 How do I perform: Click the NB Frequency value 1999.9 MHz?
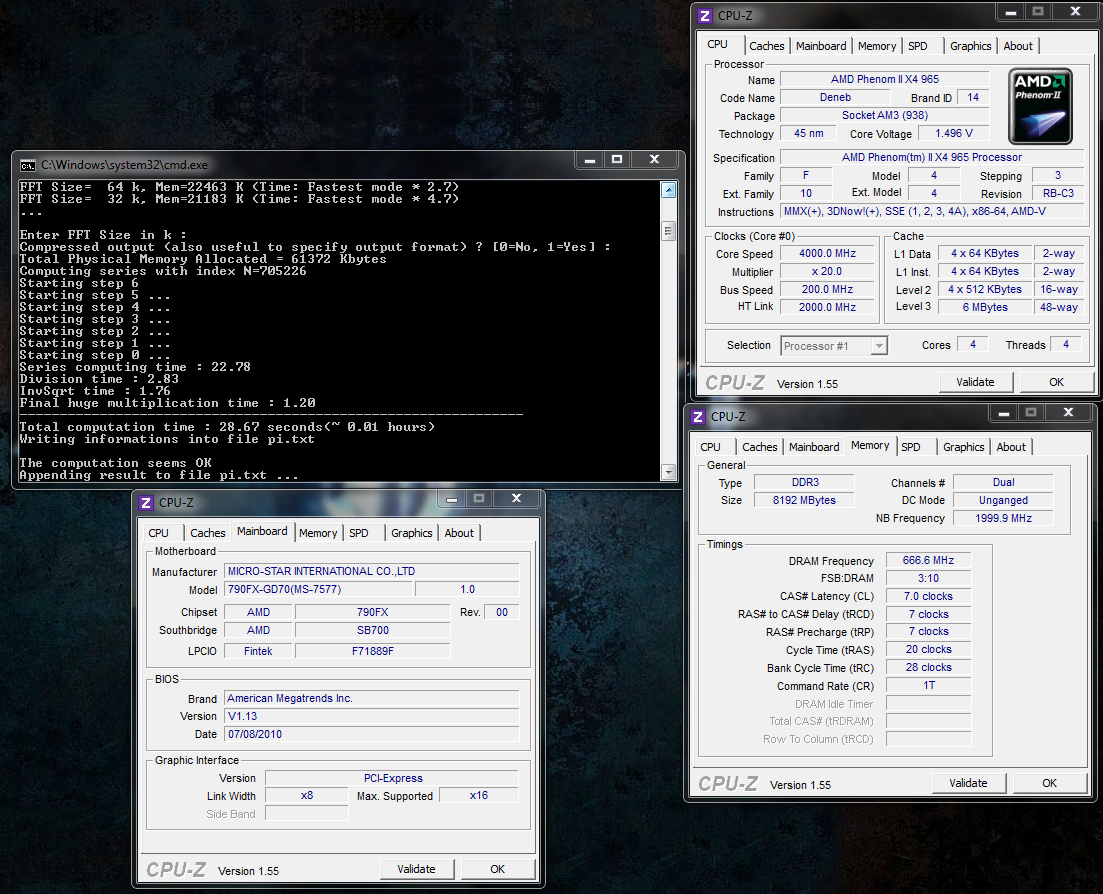[1003, 518]
